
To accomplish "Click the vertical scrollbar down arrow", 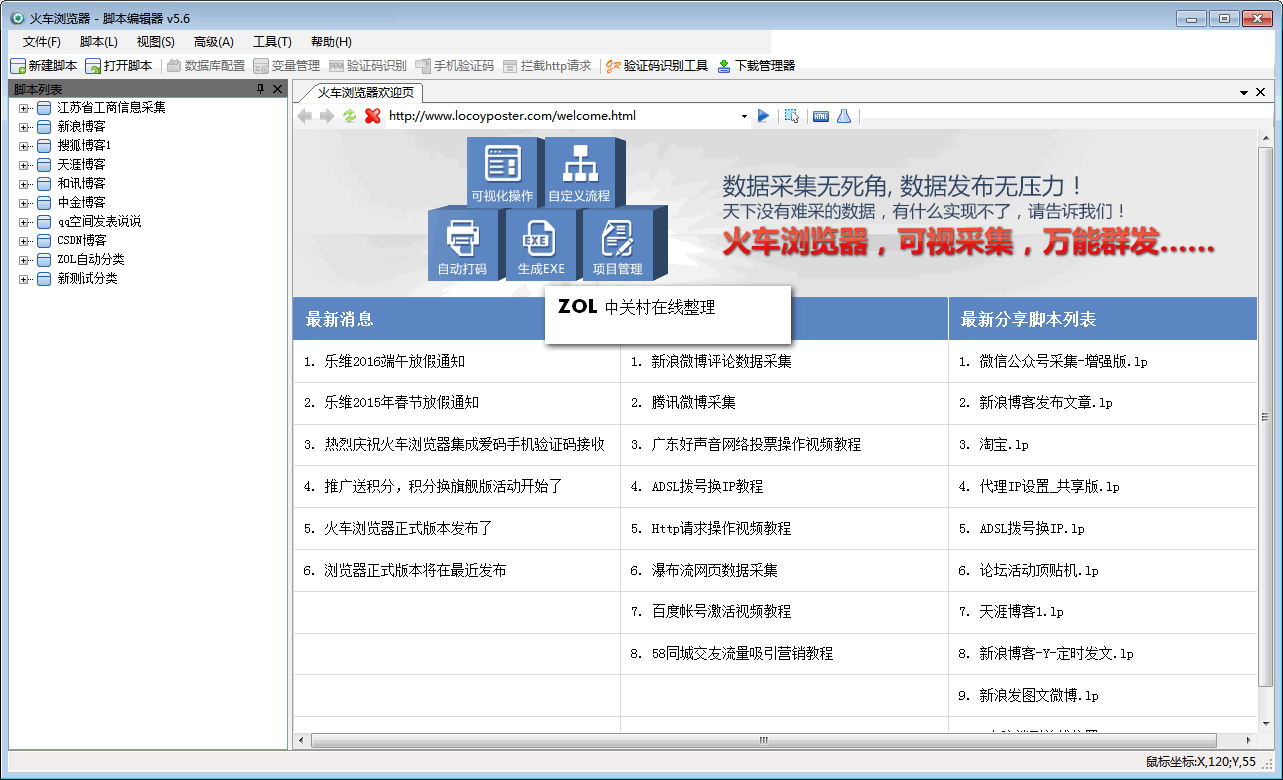I will pos(1265,723).
